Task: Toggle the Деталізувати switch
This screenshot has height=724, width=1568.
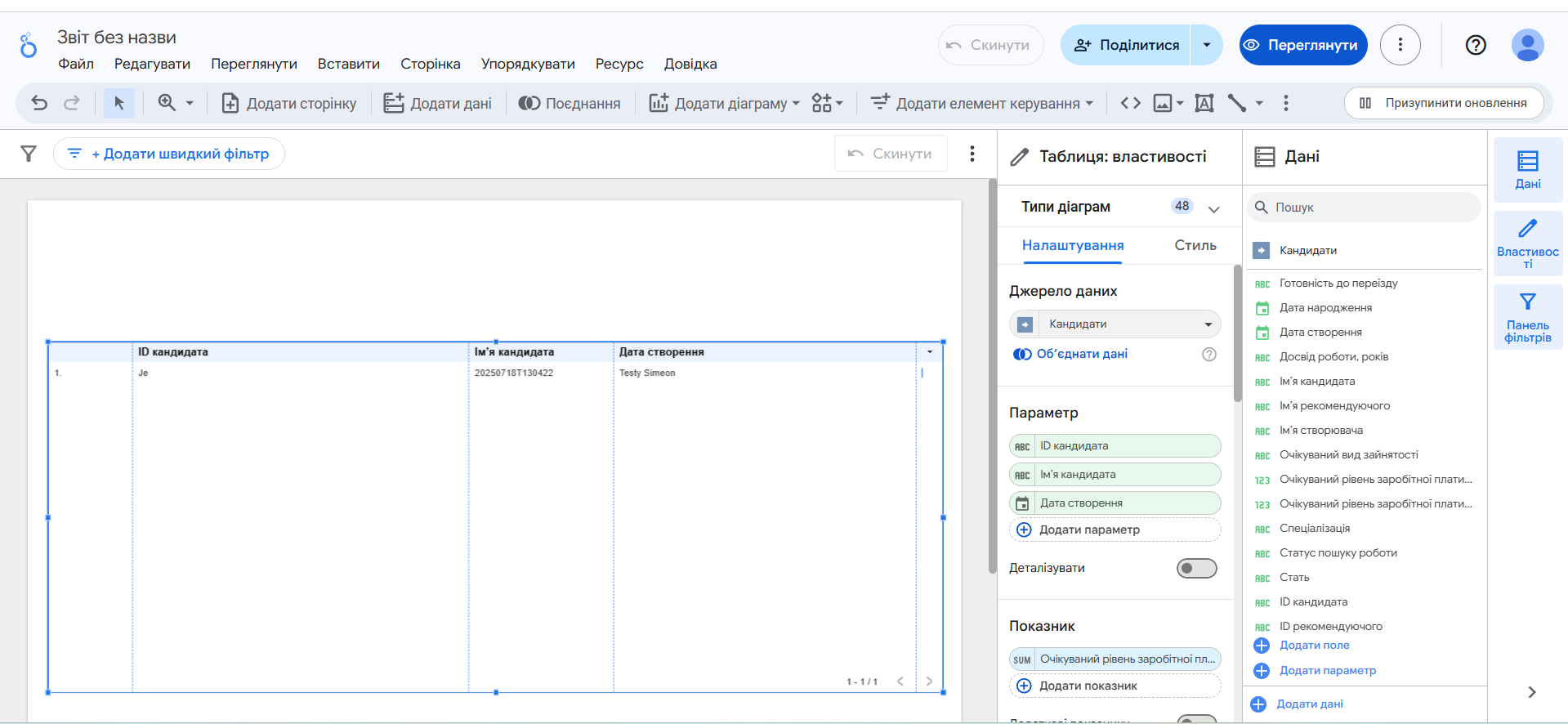Action: tap(1197, 568)
